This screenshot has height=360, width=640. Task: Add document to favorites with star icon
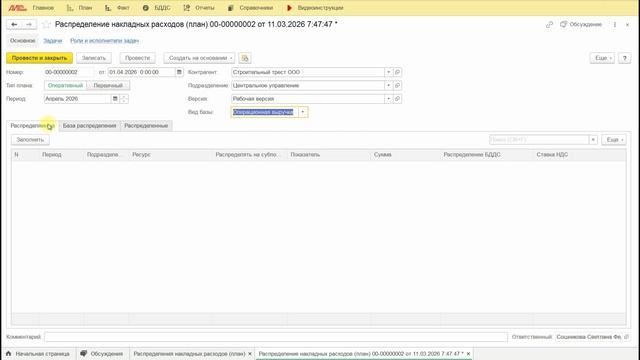(46, 24)
